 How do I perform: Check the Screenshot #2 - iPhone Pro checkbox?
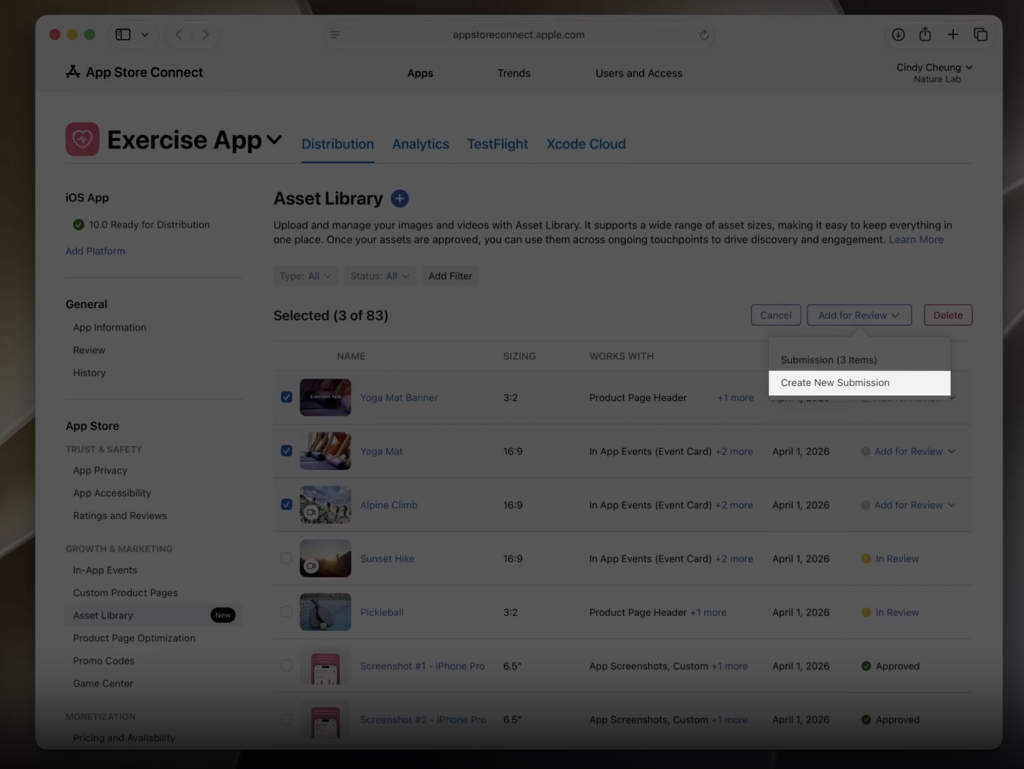coord(286,719)
